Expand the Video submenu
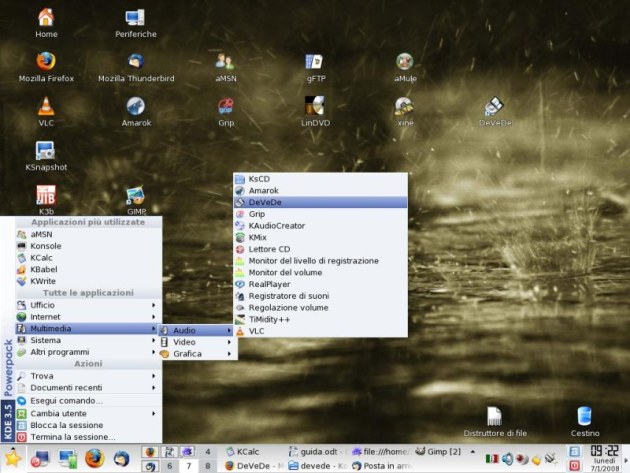This screenshot has width=630, height=473. (x=184, y=342)
